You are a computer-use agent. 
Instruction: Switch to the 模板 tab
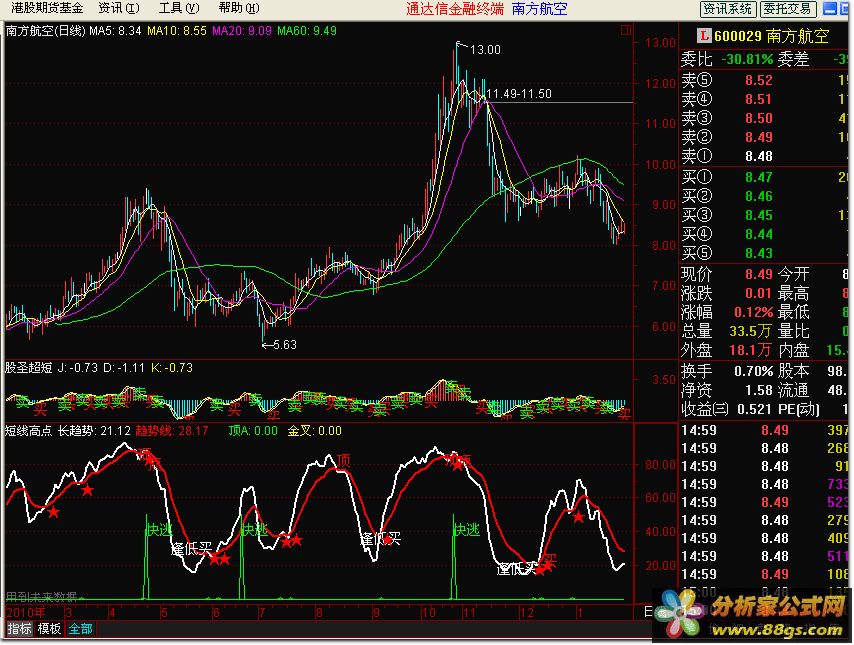[49, 629]
